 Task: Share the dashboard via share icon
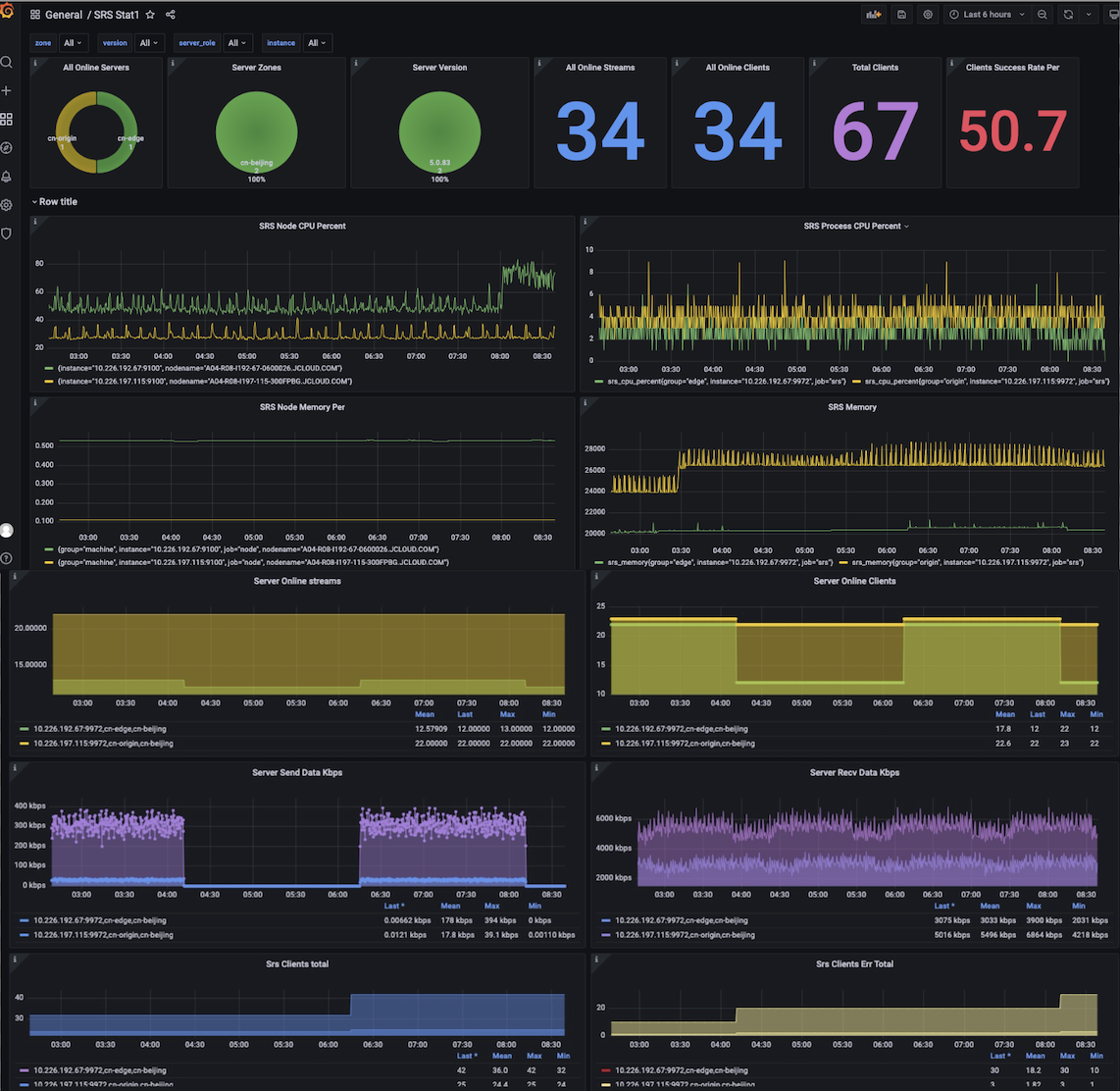coord(171,15)
